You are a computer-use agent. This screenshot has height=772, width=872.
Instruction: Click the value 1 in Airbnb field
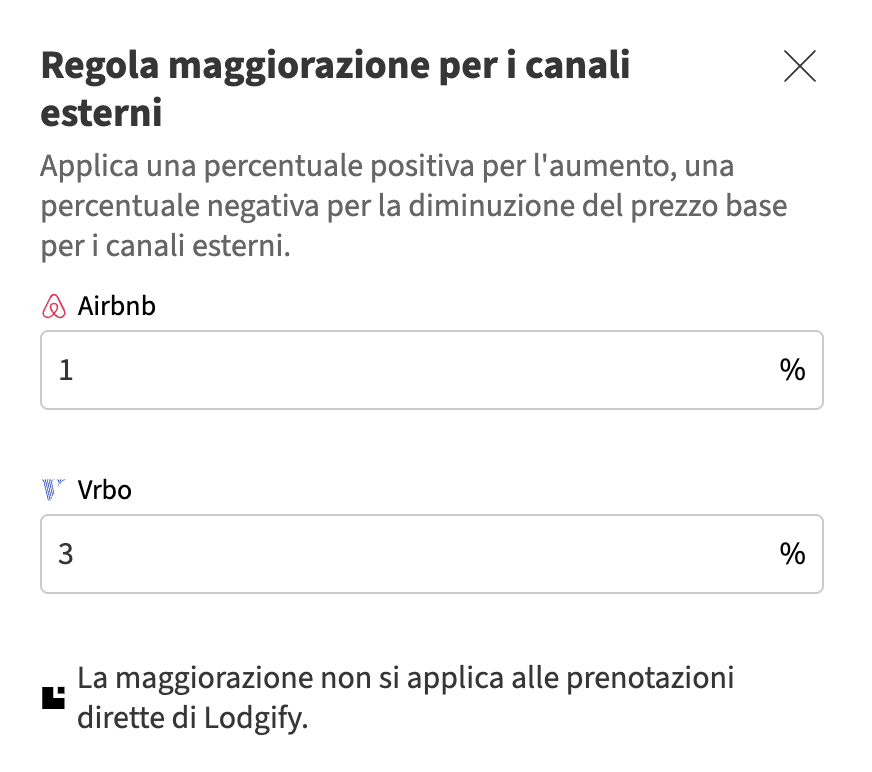66,371
